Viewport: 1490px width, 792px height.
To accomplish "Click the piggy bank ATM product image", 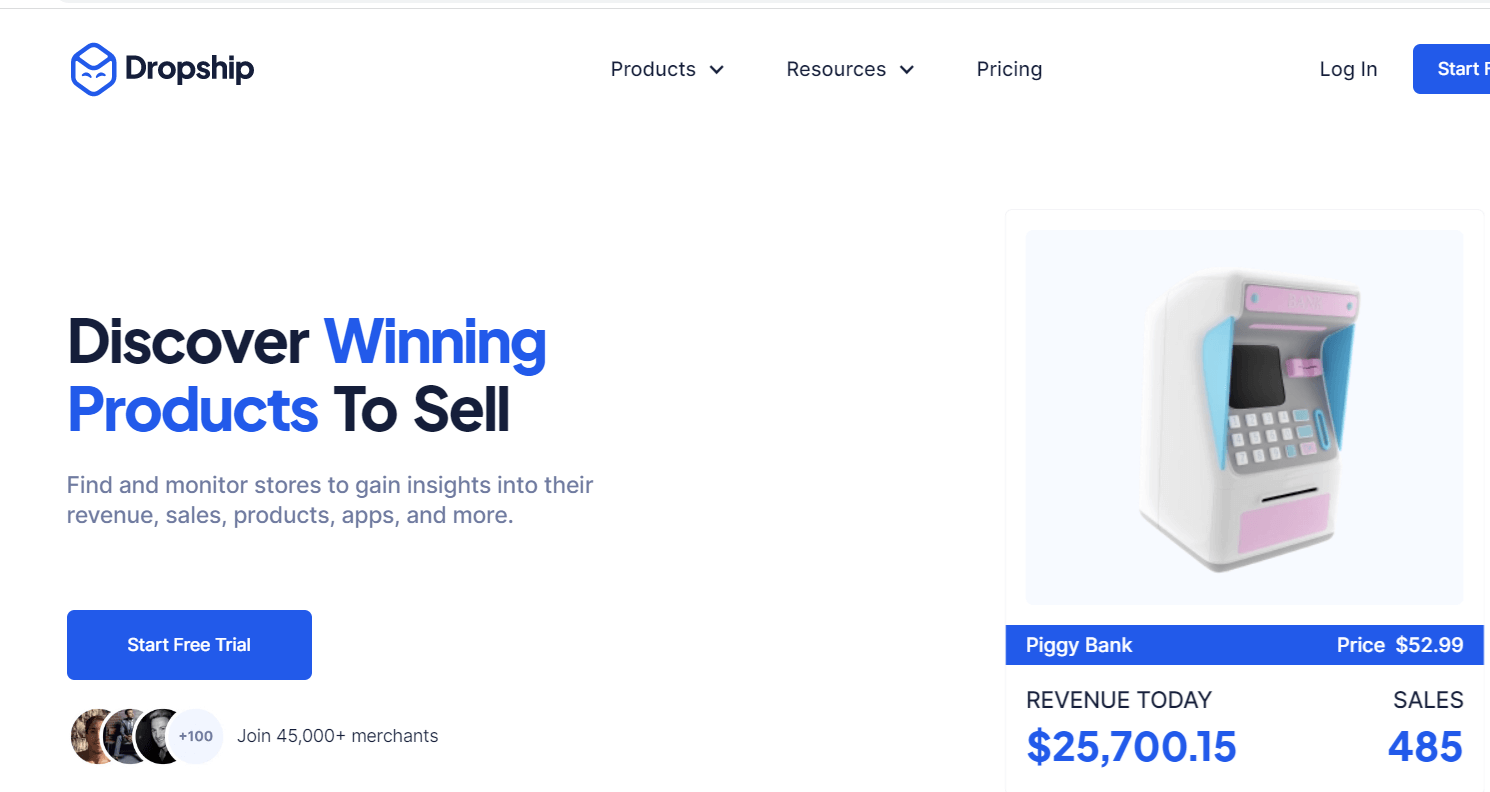I will (x=1243, y=417).
